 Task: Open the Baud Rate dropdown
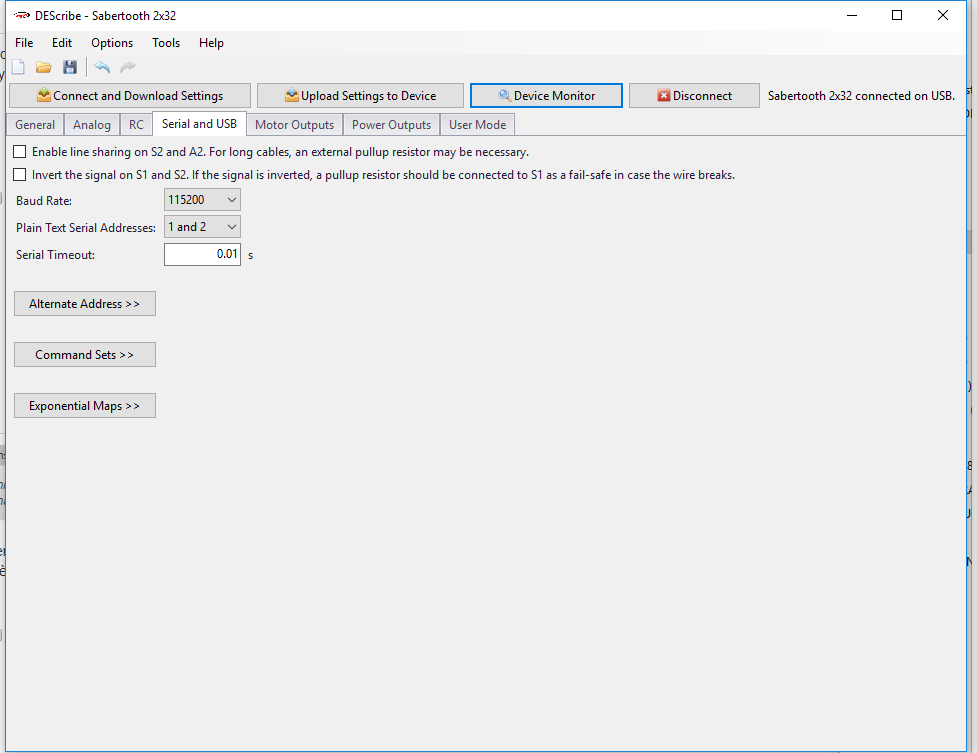coord(203,200)
